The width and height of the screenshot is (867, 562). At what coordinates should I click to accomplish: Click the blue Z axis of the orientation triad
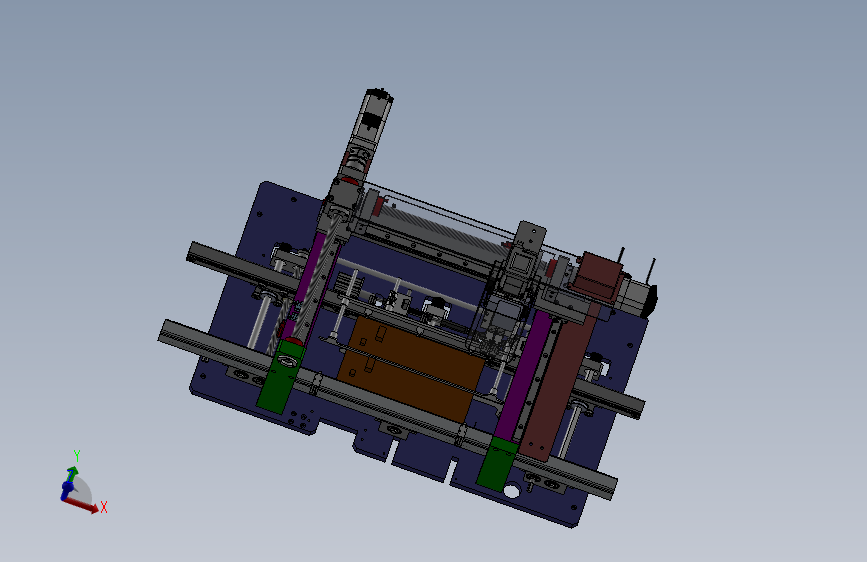(67, 490)
